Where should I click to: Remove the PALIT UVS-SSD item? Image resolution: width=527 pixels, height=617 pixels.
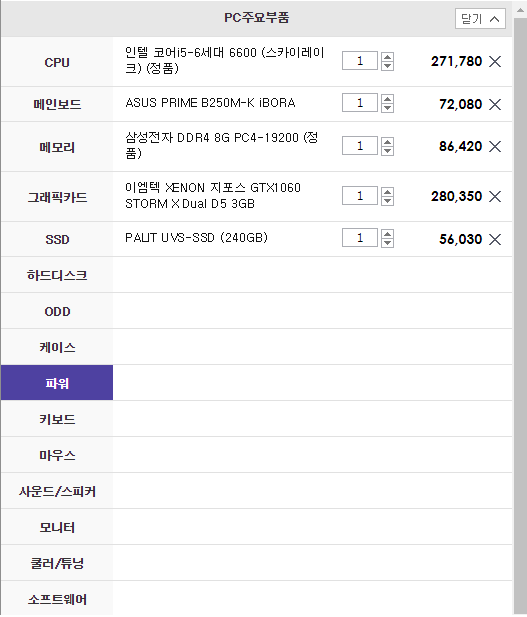point(495,239)
